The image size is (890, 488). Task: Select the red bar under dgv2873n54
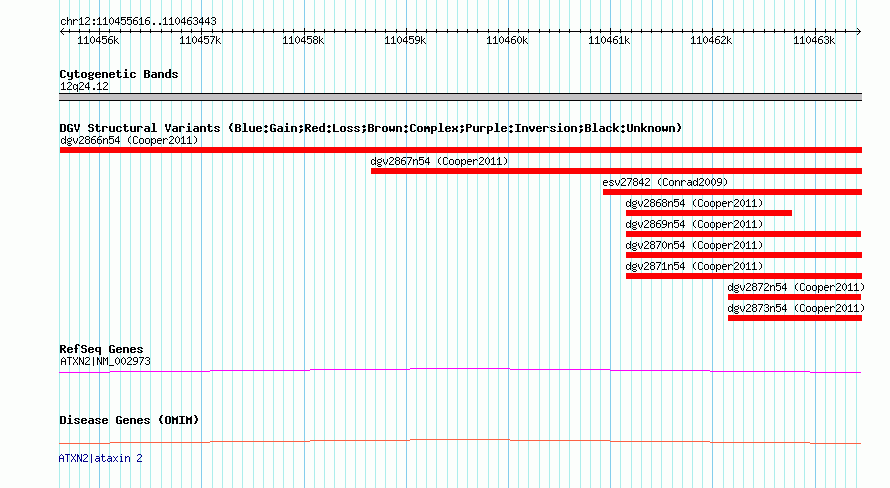click(795, 318)
